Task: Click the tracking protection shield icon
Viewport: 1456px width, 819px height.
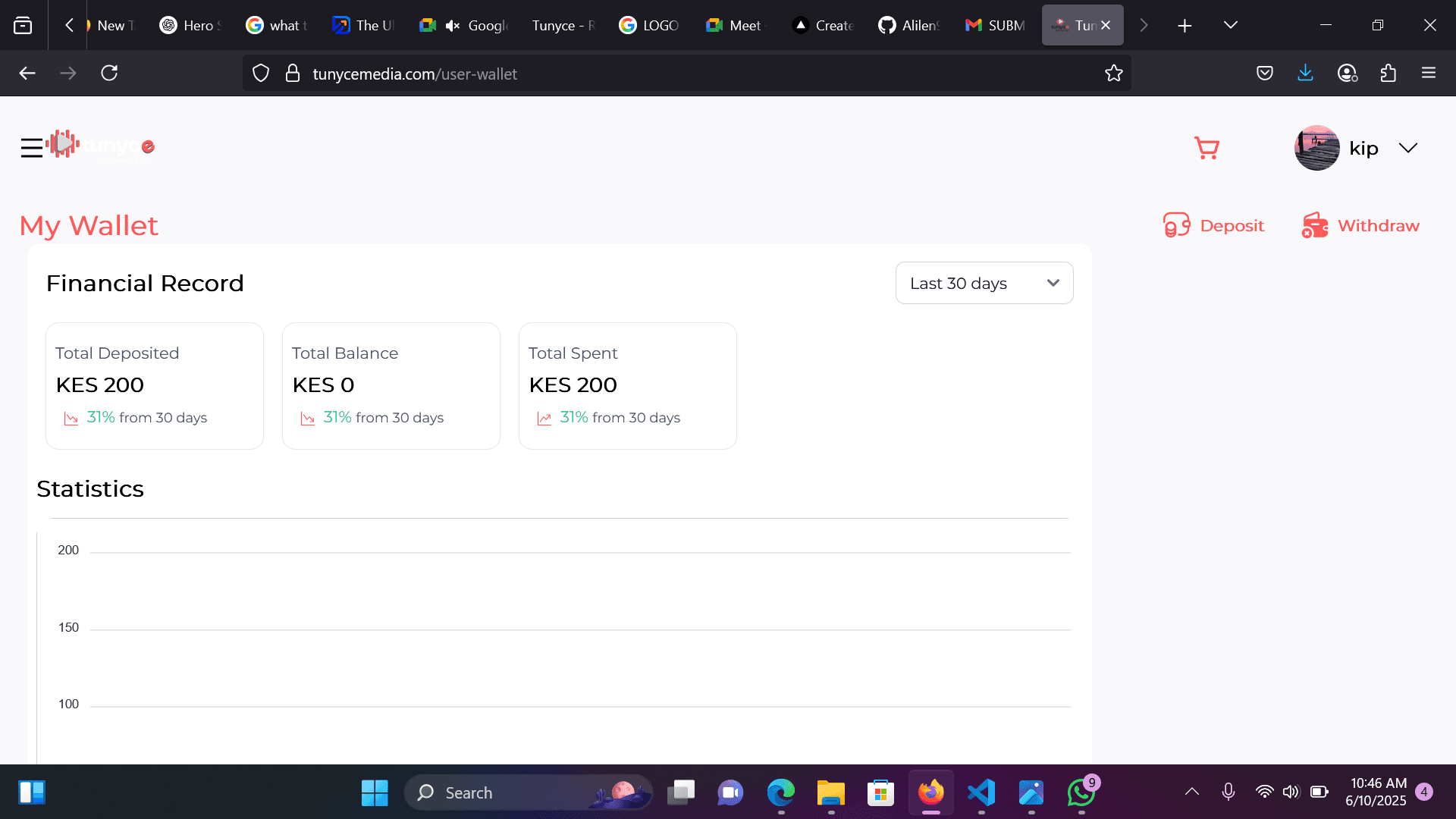Action: point(261,74)
